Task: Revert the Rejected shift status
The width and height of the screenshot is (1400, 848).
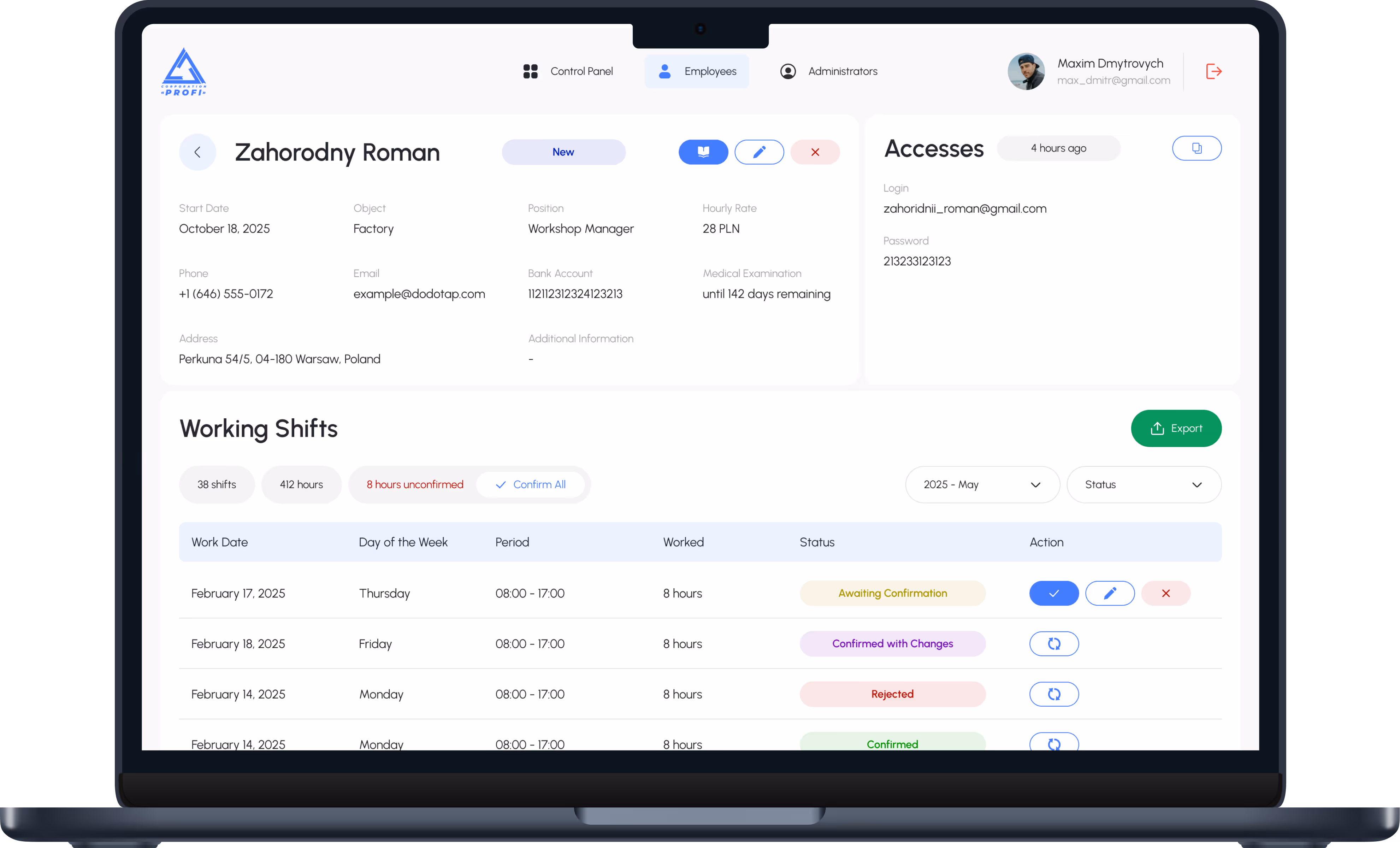Action: pyautogui.click(x=1053, y=694)
